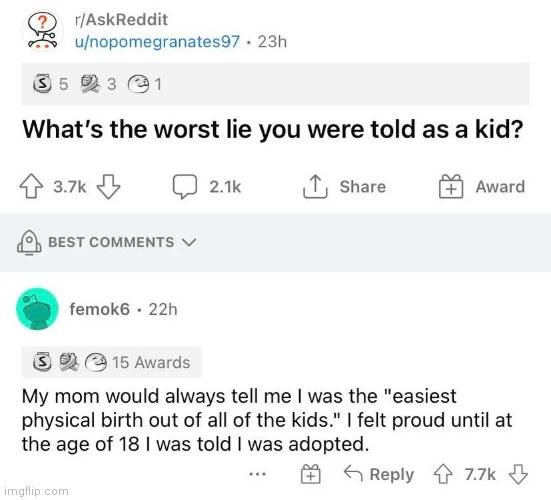Tap the femok6 teal avatar

coord(37,309)
